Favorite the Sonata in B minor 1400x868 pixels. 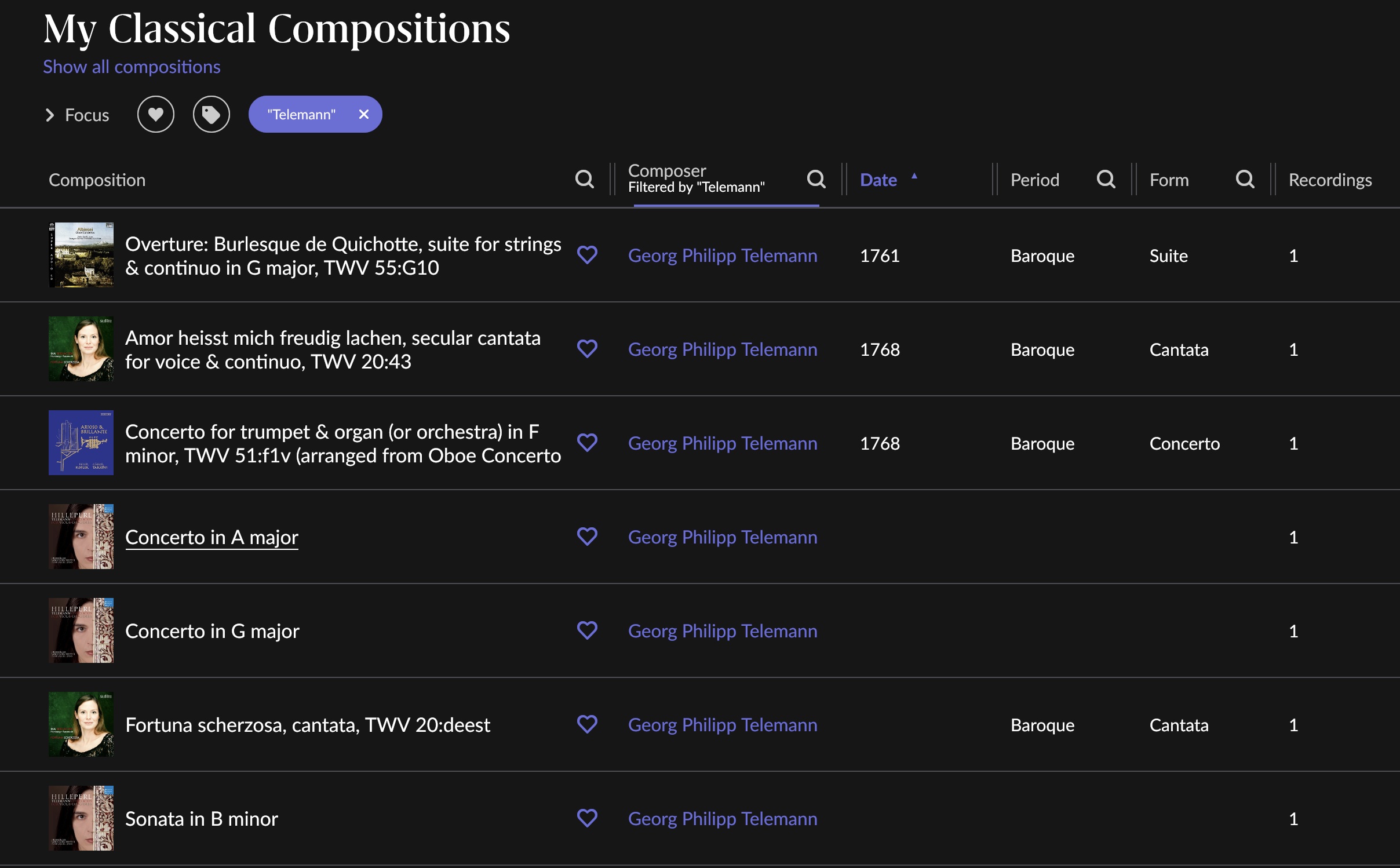[x=587, y=818]
